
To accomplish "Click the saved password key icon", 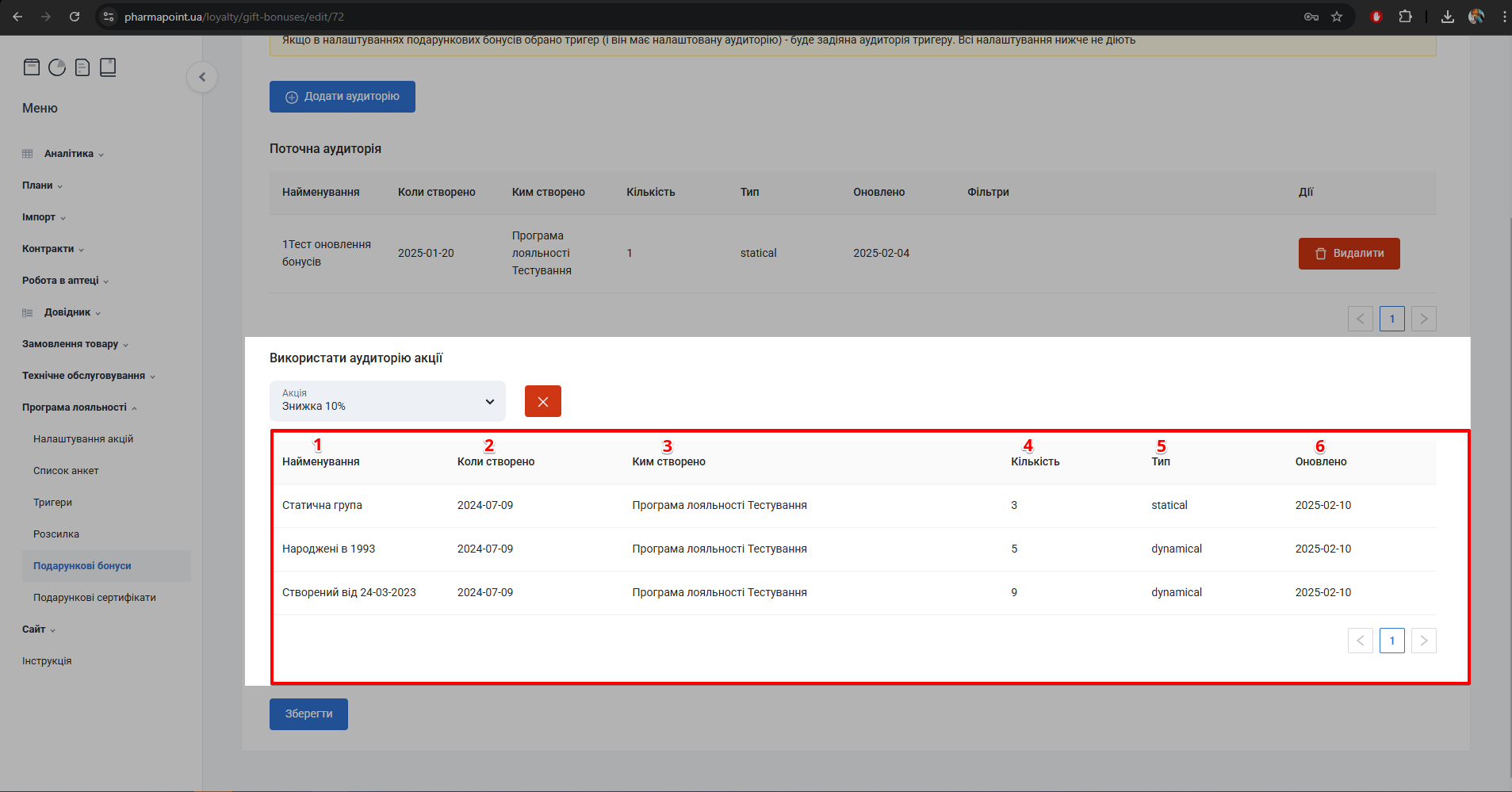I will tap(1311, 17).
